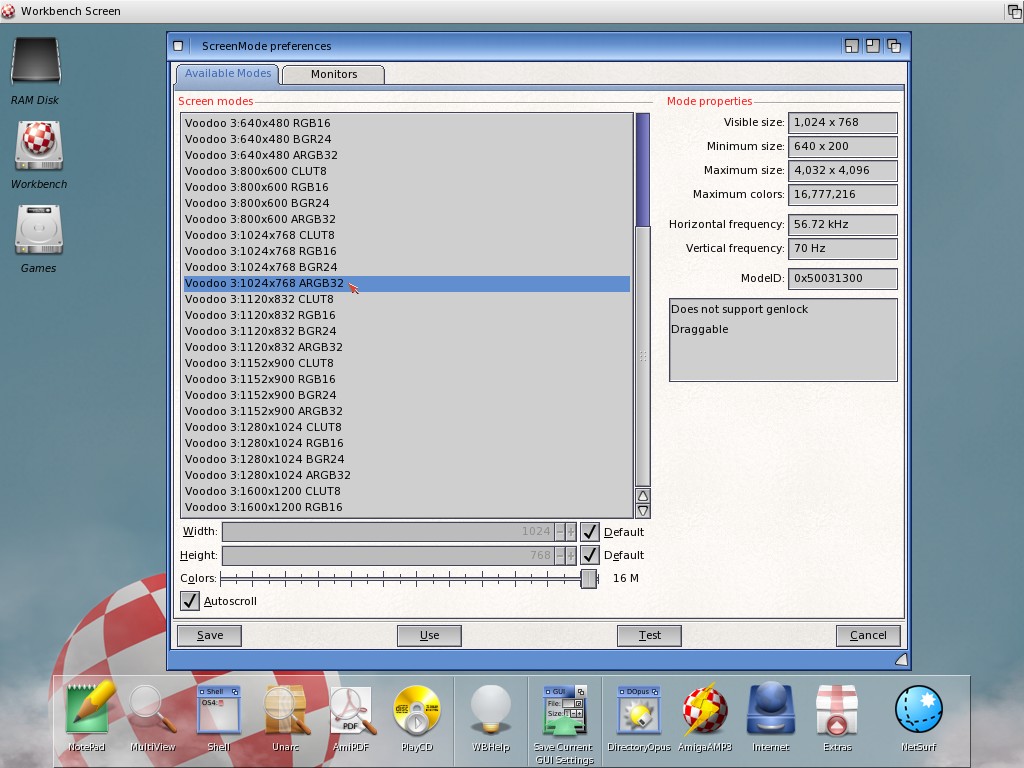
Task: Select the RAM Disk desktop icon
Action: tap(35, 63)
